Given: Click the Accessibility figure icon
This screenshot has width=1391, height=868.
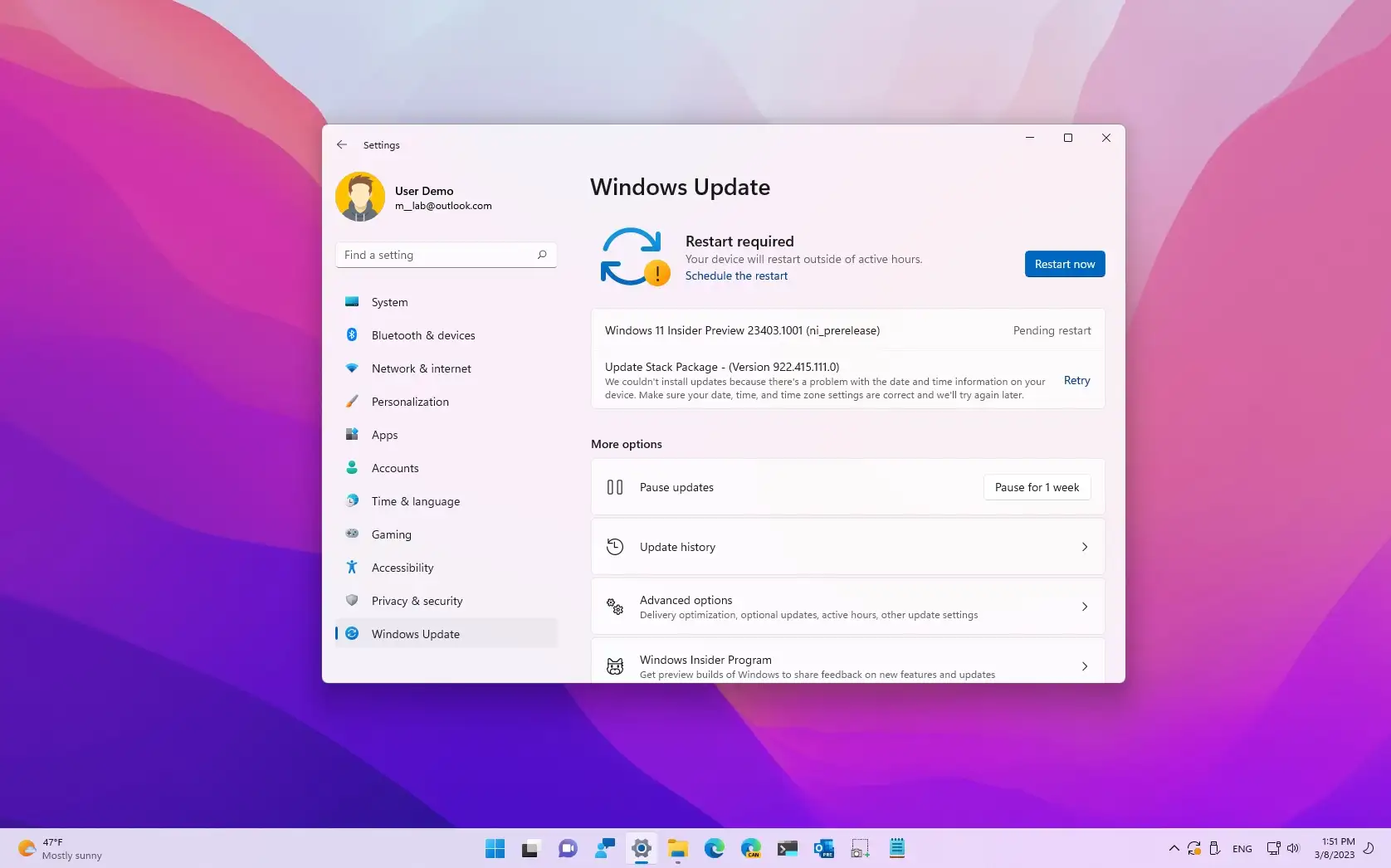Looking at the screenshot, I should (352, 567).
